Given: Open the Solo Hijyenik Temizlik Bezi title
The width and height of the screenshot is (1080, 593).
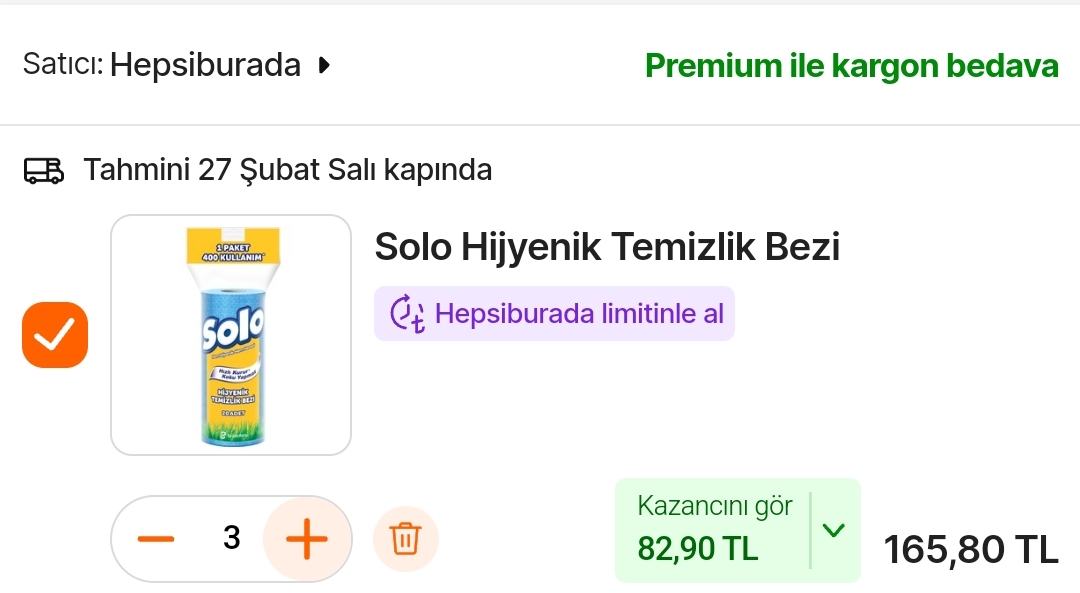Looking at the screenshot, I should click(x=607, y=246).
